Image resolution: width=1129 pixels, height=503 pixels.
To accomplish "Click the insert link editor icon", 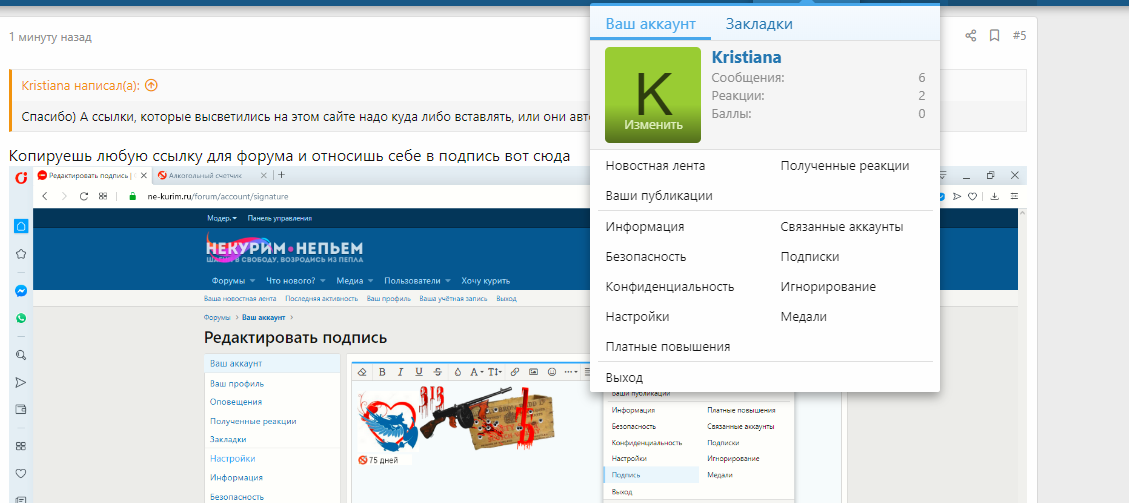I will 515,372.
